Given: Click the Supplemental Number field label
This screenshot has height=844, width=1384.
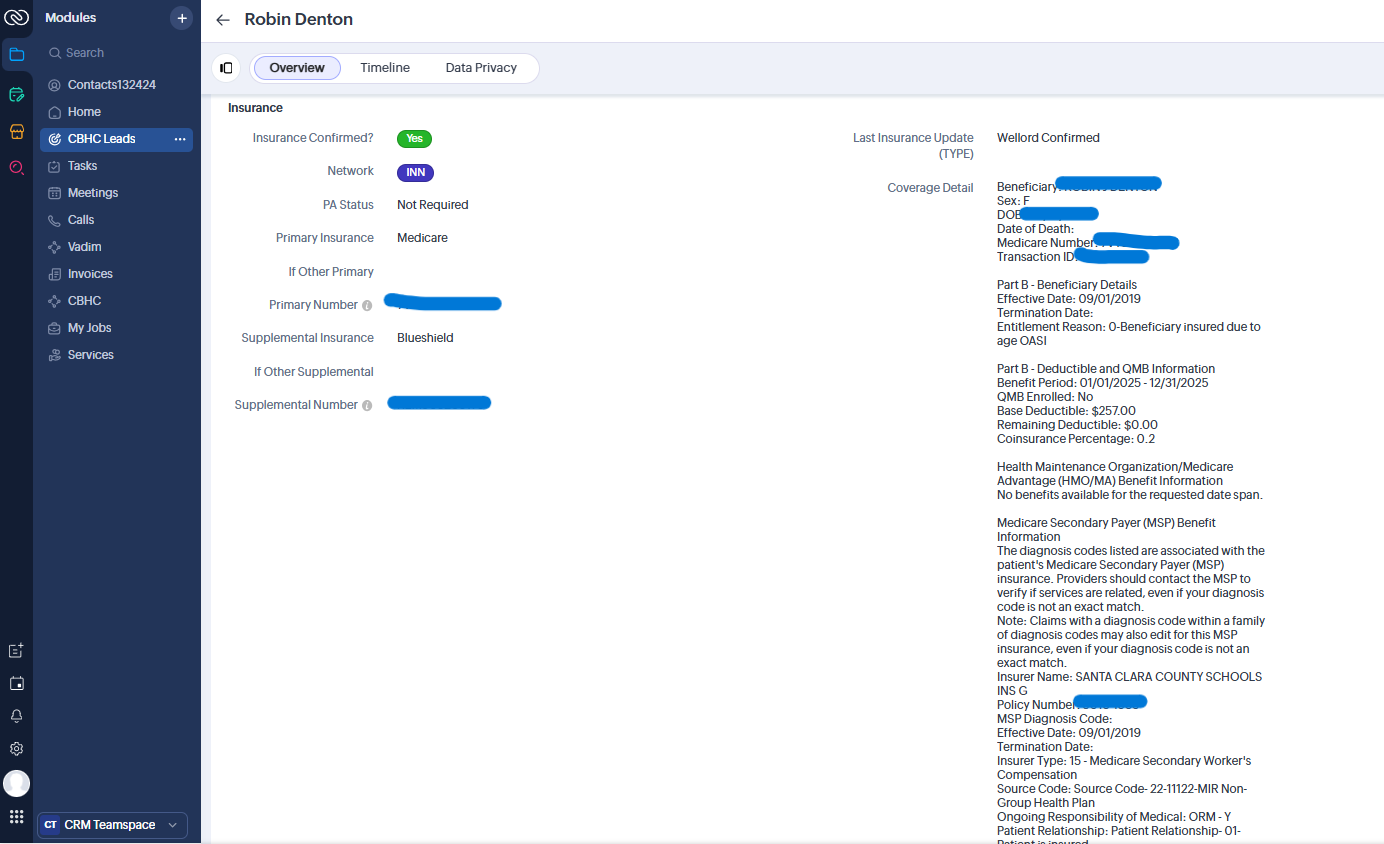Looking at the screenshot, I should (296, 405).
